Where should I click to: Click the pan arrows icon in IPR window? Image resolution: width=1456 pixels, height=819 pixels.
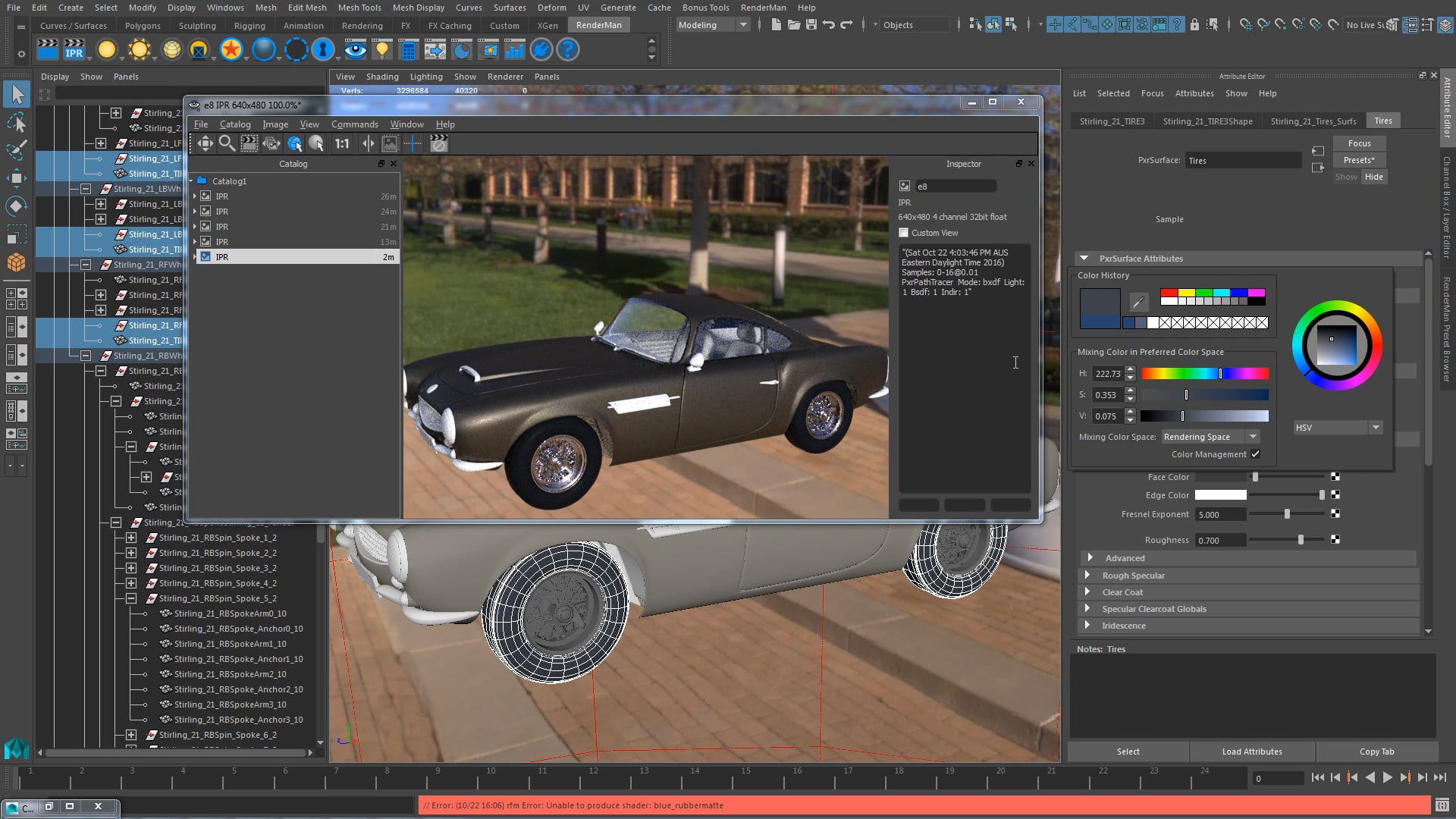click(205, 143)
